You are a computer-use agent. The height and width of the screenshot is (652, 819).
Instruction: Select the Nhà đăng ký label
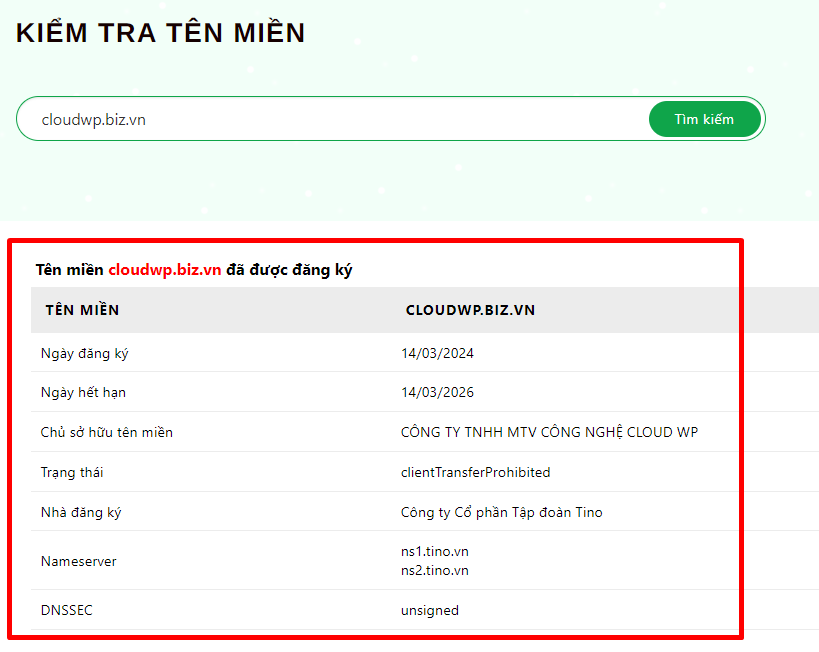point(81,513)
